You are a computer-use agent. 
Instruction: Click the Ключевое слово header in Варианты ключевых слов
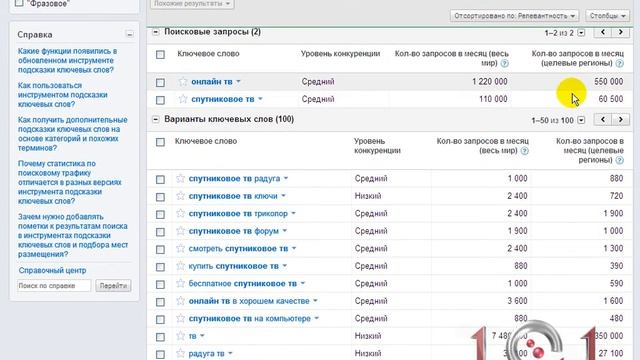pyautogui.click(x=206, y=141)
